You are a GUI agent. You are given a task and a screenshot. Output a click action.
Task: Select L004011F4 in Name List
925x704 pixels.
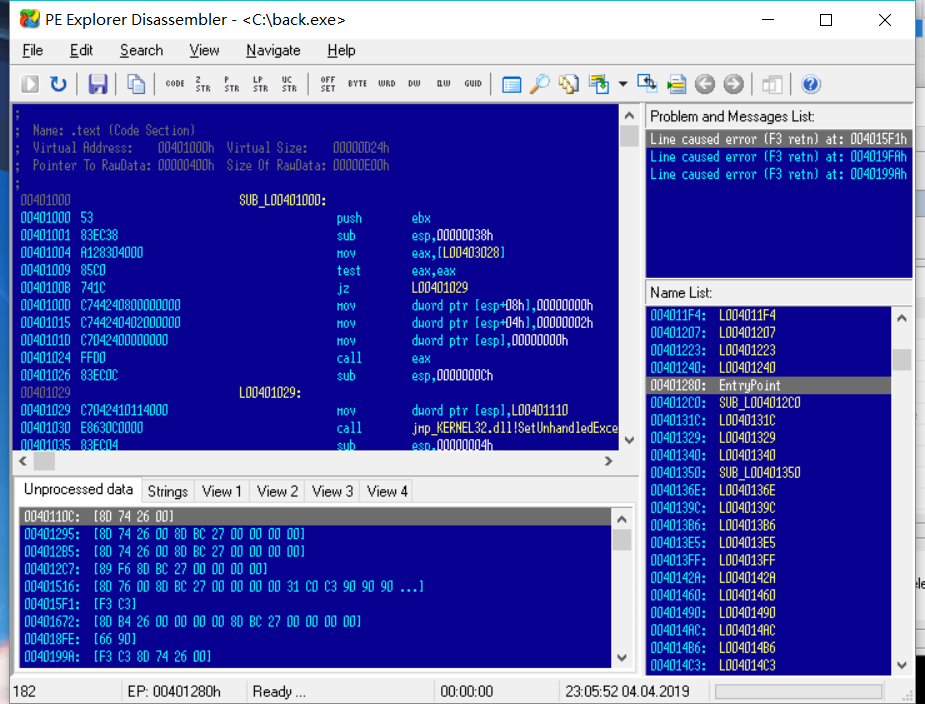point(769,315)
